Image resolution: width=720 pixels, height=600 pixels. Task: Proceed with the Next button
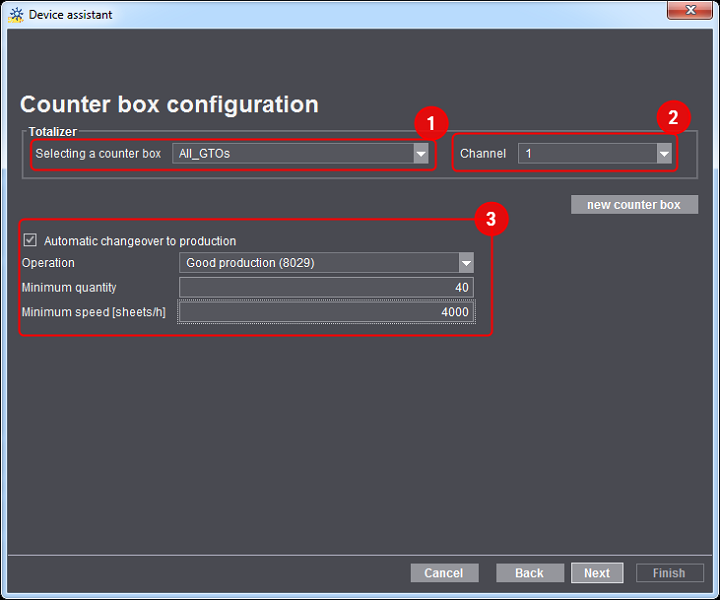click(x=597, y=573)
